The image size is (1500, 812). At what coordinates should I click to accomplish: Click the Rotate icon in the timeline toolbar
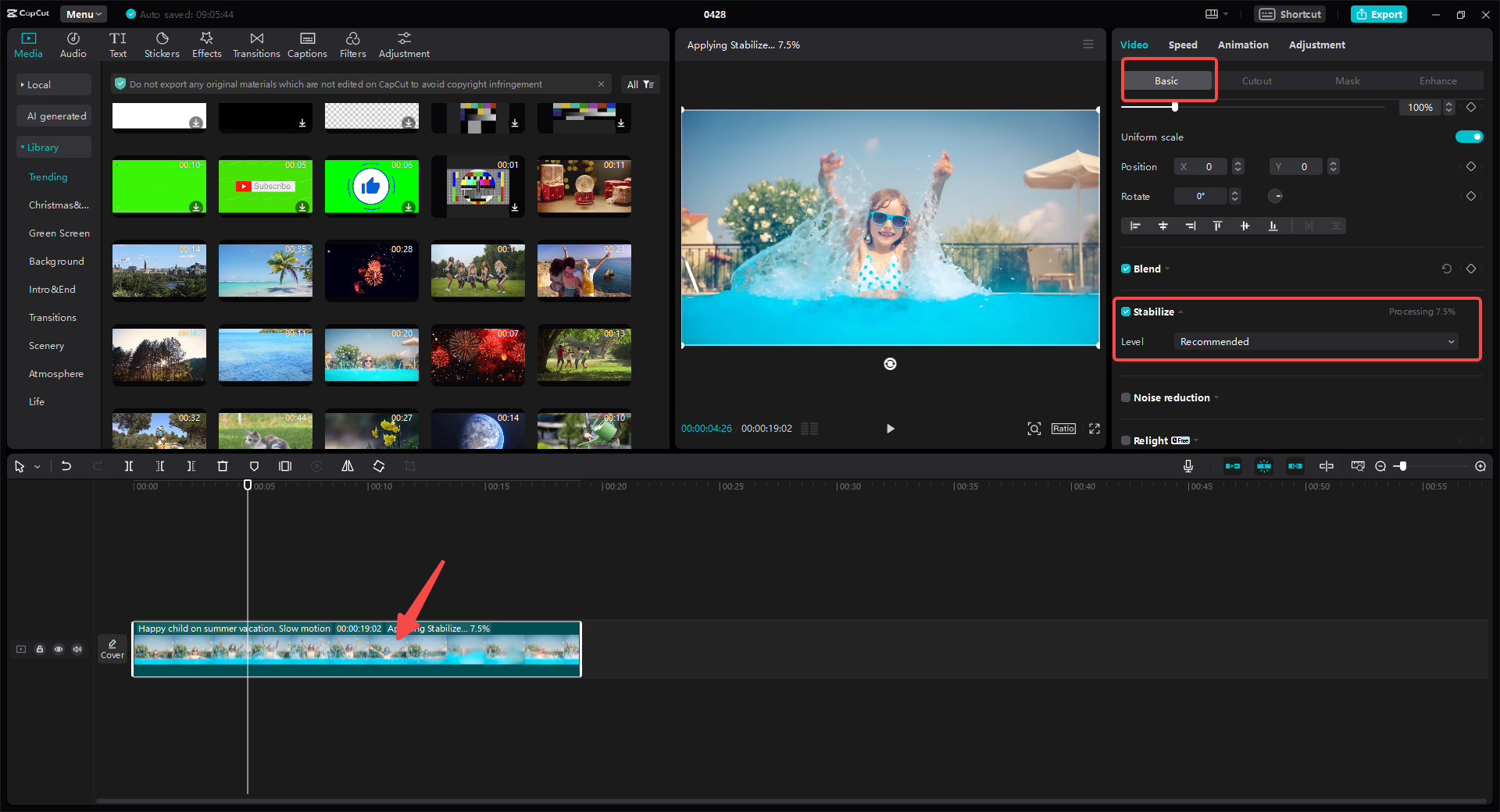click(378, 466)
